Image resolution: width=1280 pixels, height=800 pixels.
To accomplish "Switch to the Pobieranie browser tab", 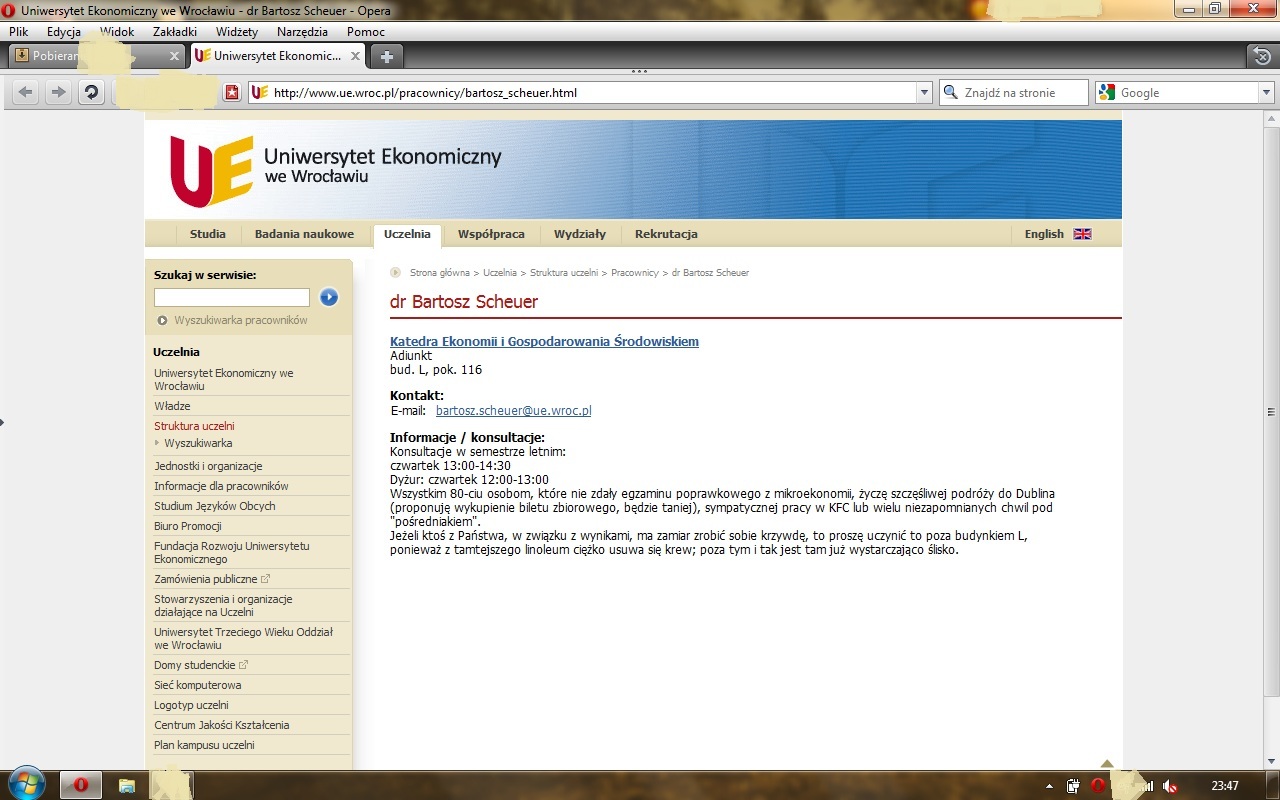I will click(97, 56).
